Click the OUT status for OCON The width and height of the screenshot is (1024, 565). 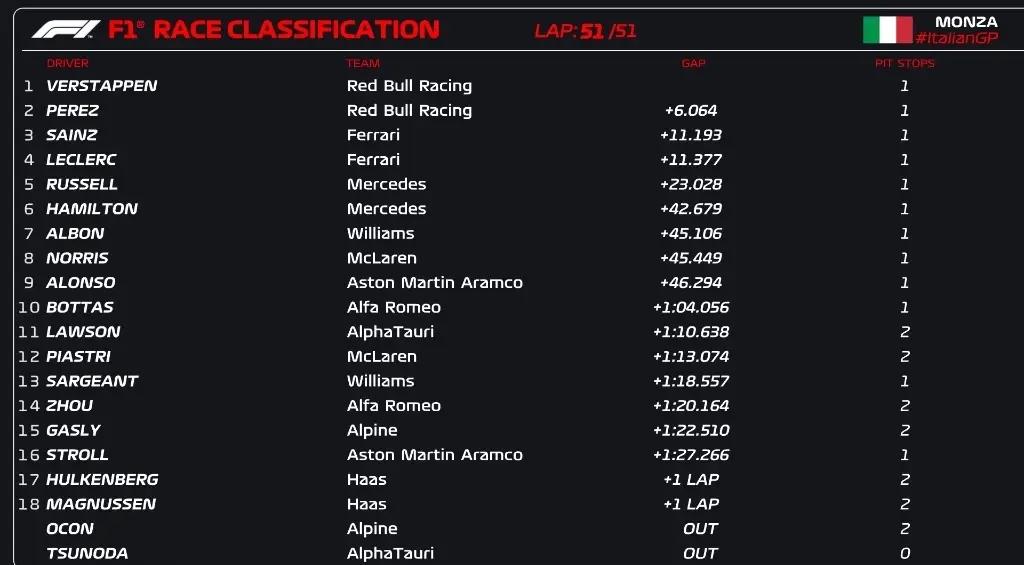point(700,529)
